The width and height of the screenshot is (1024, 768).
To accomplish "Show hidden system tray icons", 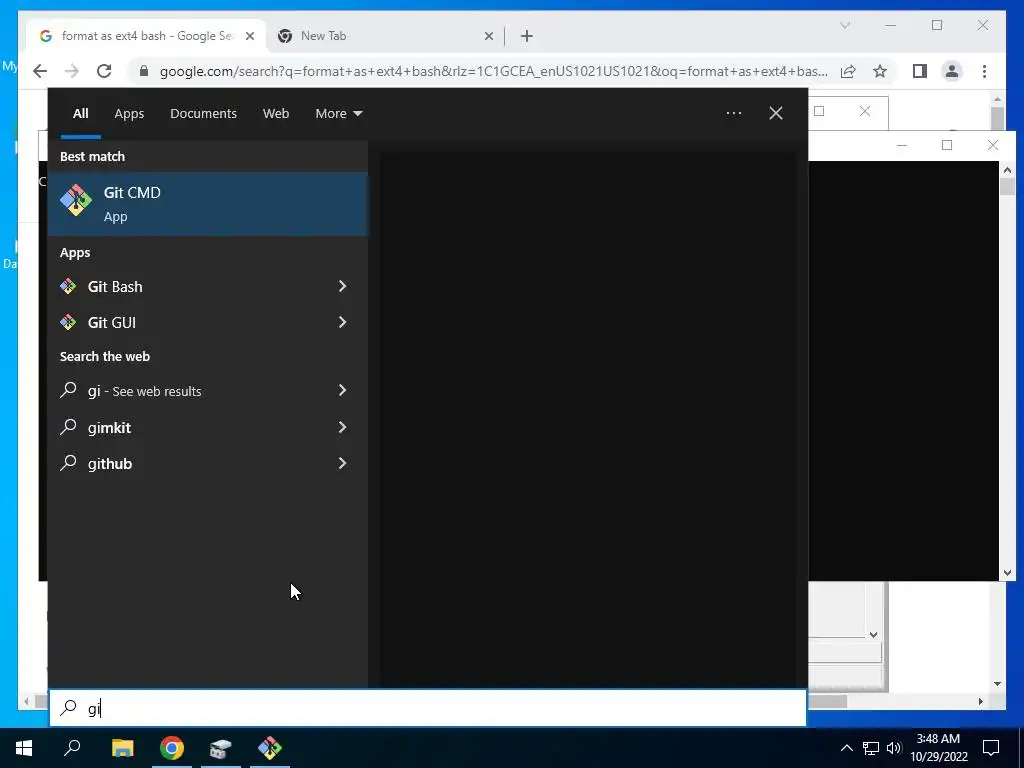I will click(x=846, y=748).
